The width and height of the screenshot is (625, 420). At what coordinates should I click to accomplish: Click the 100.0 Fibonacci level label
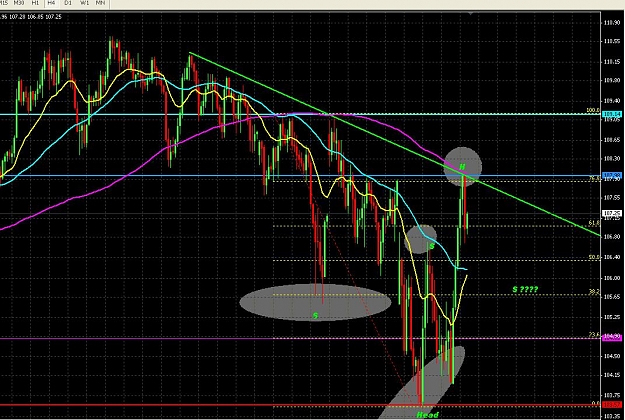(x=593, y=110)
